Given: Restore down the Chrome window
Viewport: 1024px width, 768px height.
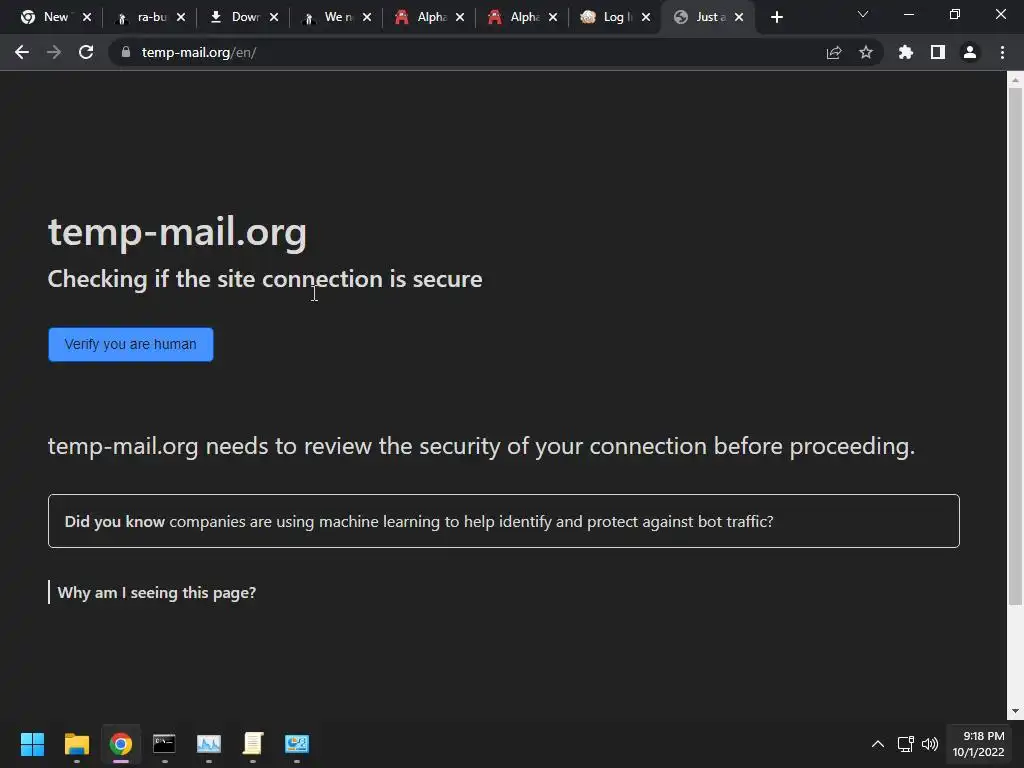Looking at the screenshot, I should click(955, 14).
